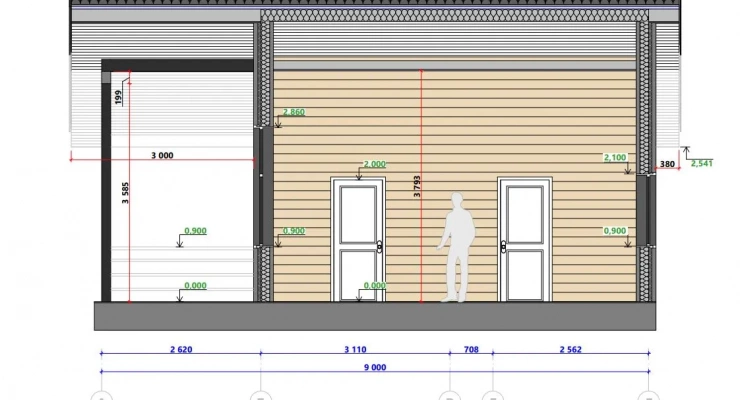740x400 pixels.
Task: Select the 2,860 elevation mark
Action: [294, 112]
